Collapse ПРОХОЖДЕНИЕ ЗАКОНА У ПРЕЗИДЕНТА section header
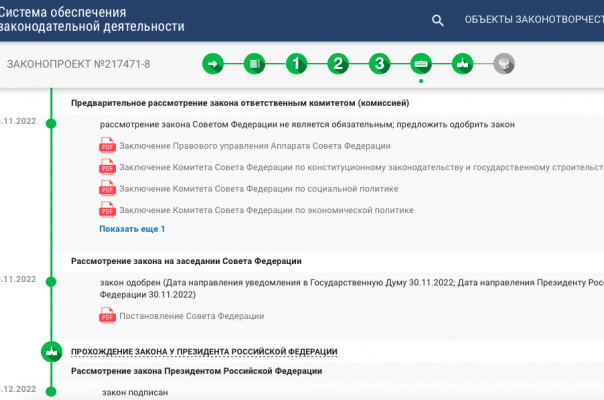Image resolution: width=604 pixels, height=400 pixels. coord(204,352)
